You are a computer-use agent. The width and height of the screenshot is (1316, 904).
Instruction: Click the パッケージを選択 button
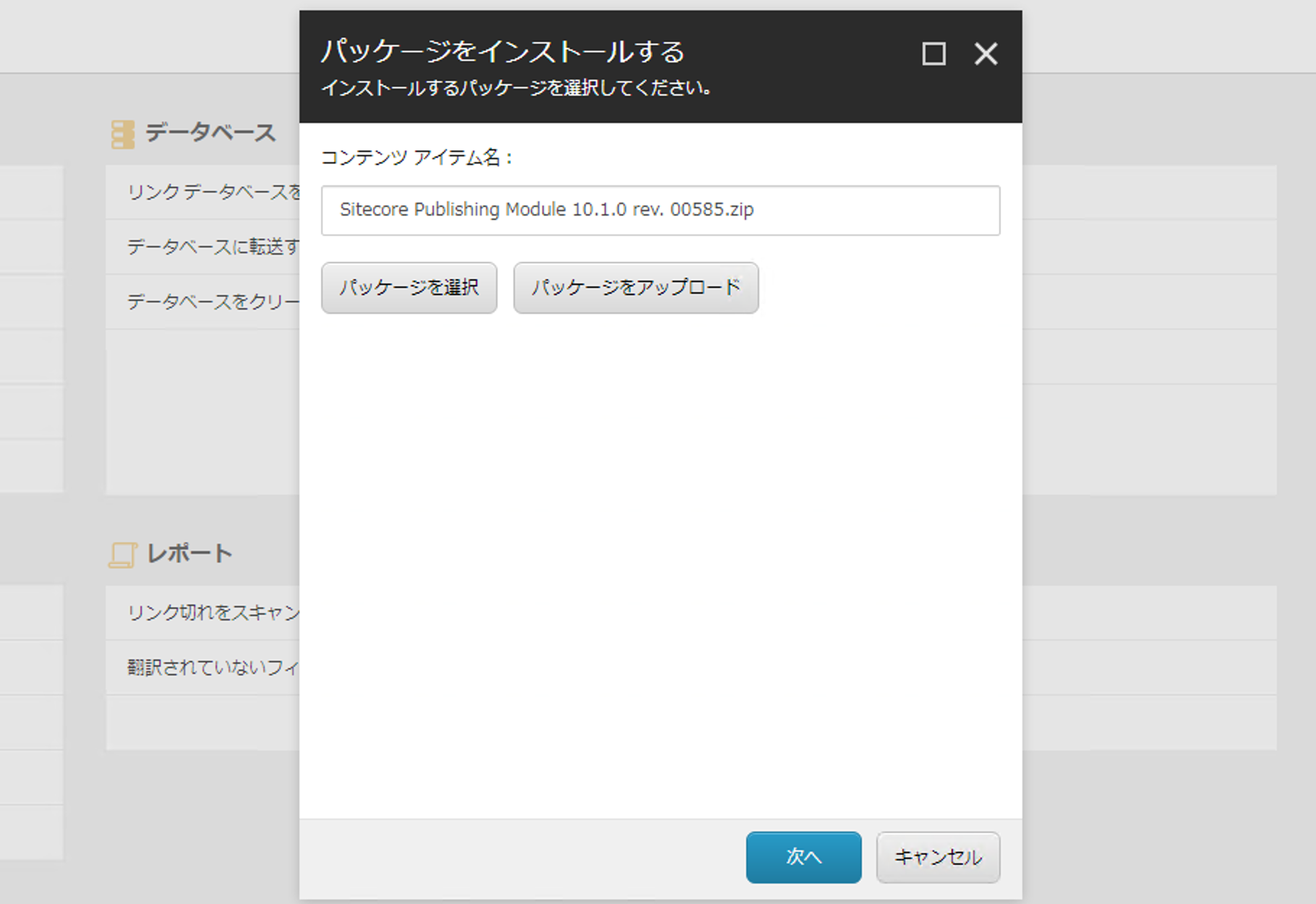[409, 288]
